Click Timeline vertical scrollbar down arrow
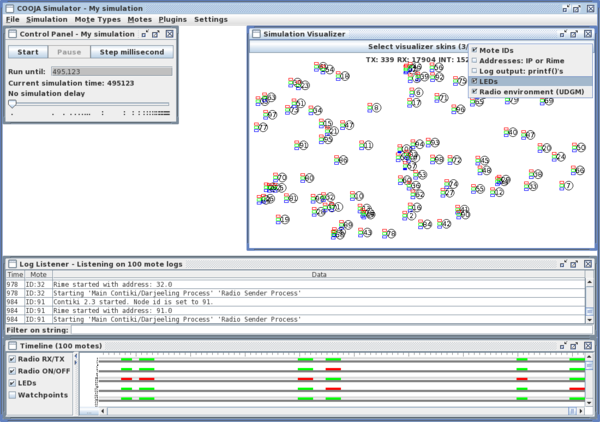Viewport: 600px width, 422px height. [x=589, y=402]
